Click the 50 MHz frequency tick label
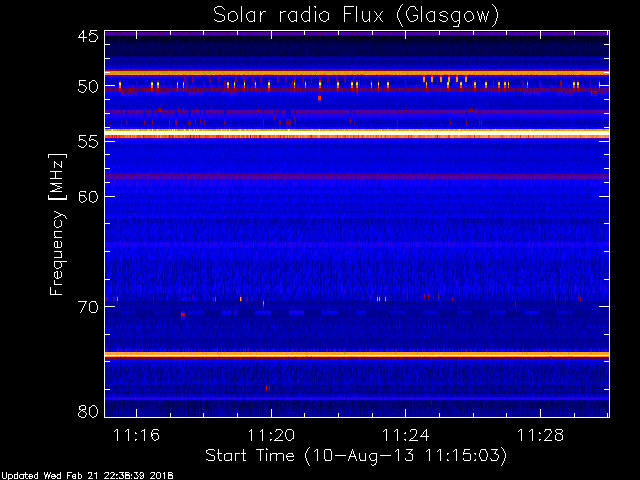This screenshot has width=640, height=480. (x=87, y=87)
